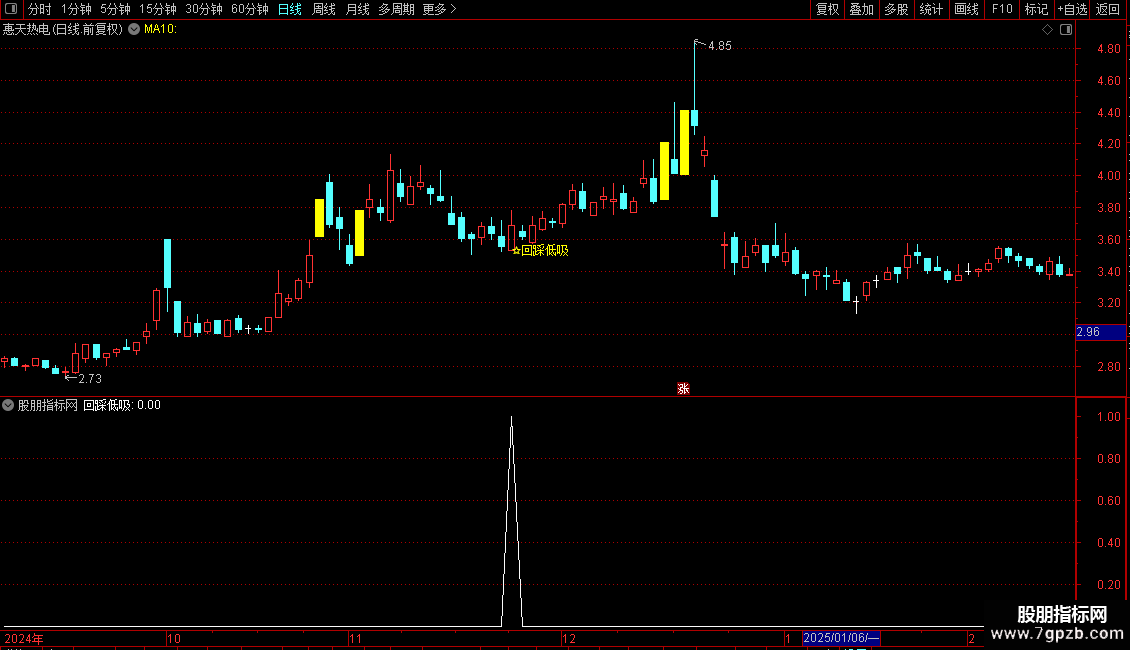Click the MA10: indicator label
This screenshot has width=1130, height=650.
160,29
